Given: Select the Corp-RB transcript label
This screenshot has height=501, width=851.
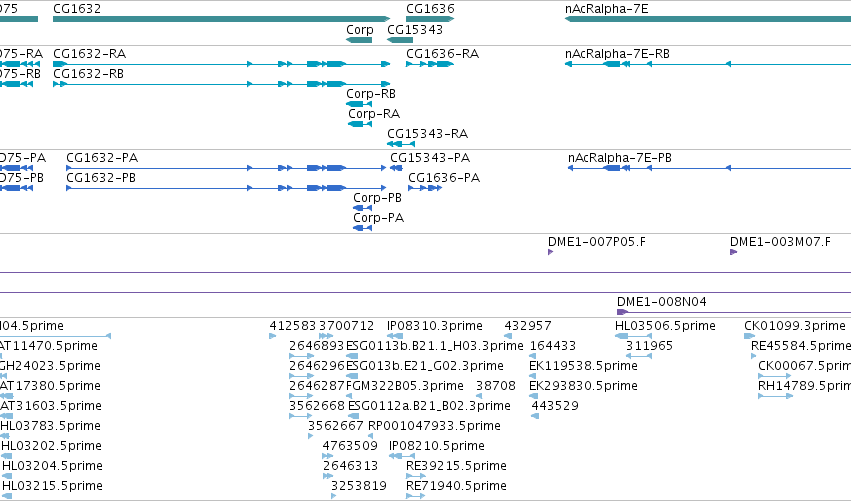Looking at the screenshot, I should click(x=371, y=94).
